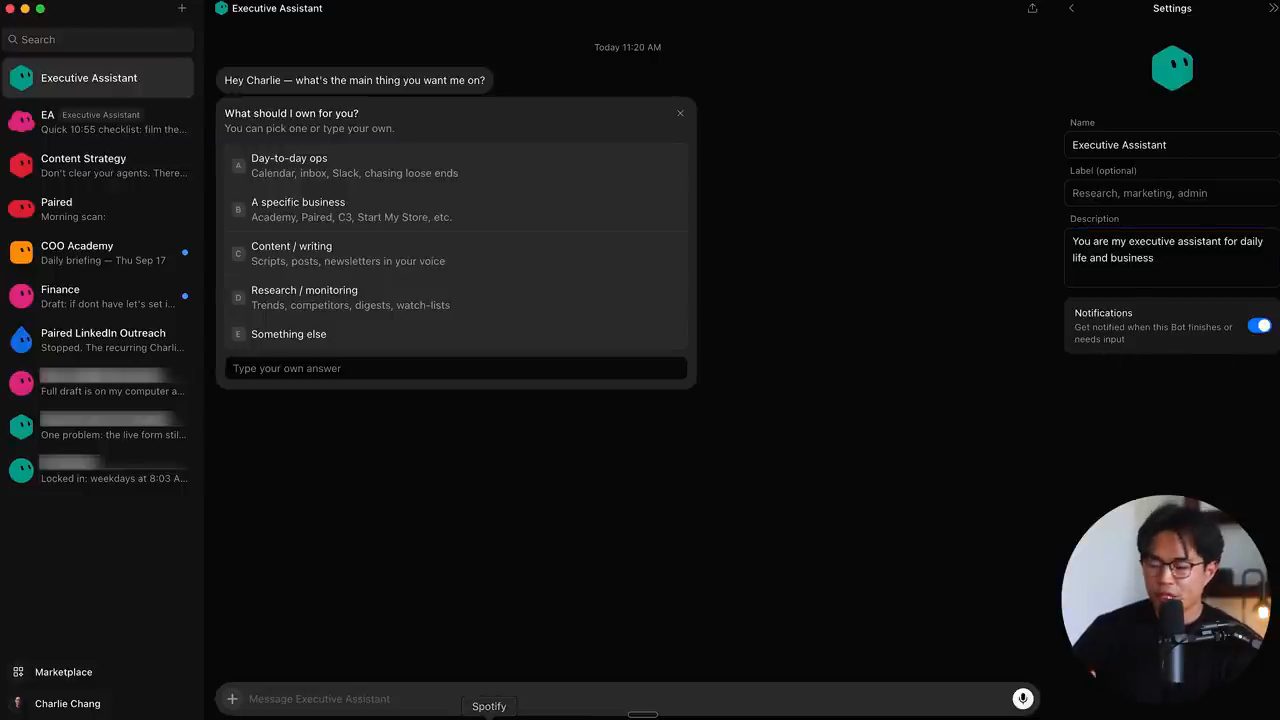Choose option A Day-to-day ops
1280x720 pixels.
click(x=456, y=165)
